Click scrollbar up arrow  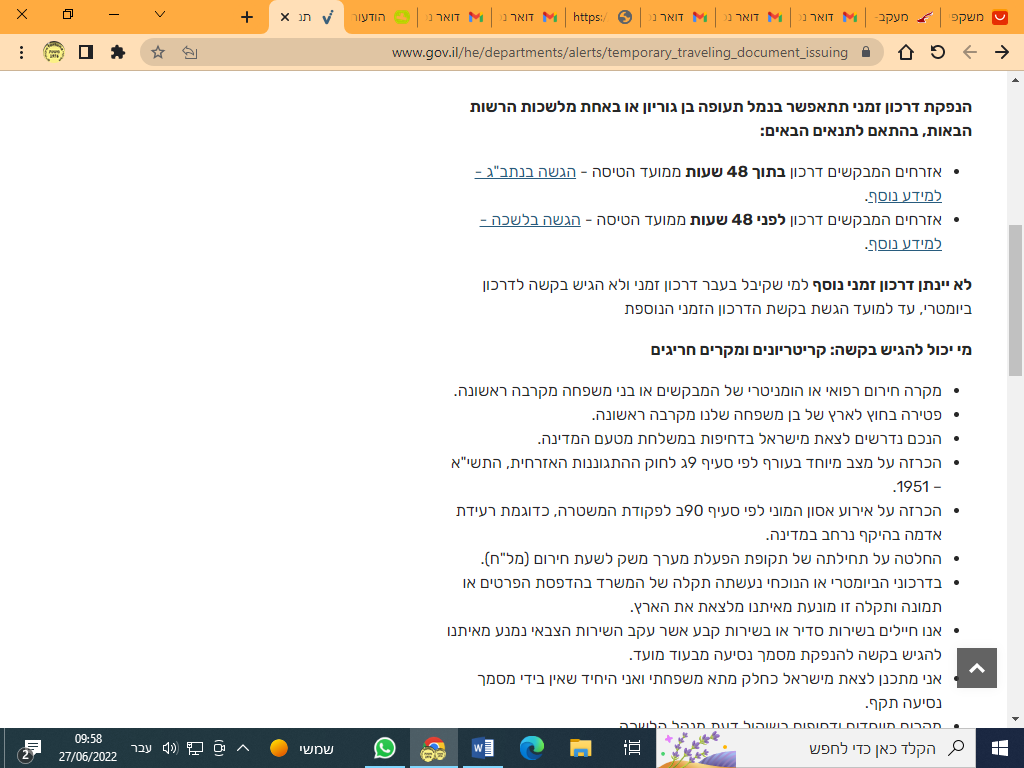pos(1016,80)
